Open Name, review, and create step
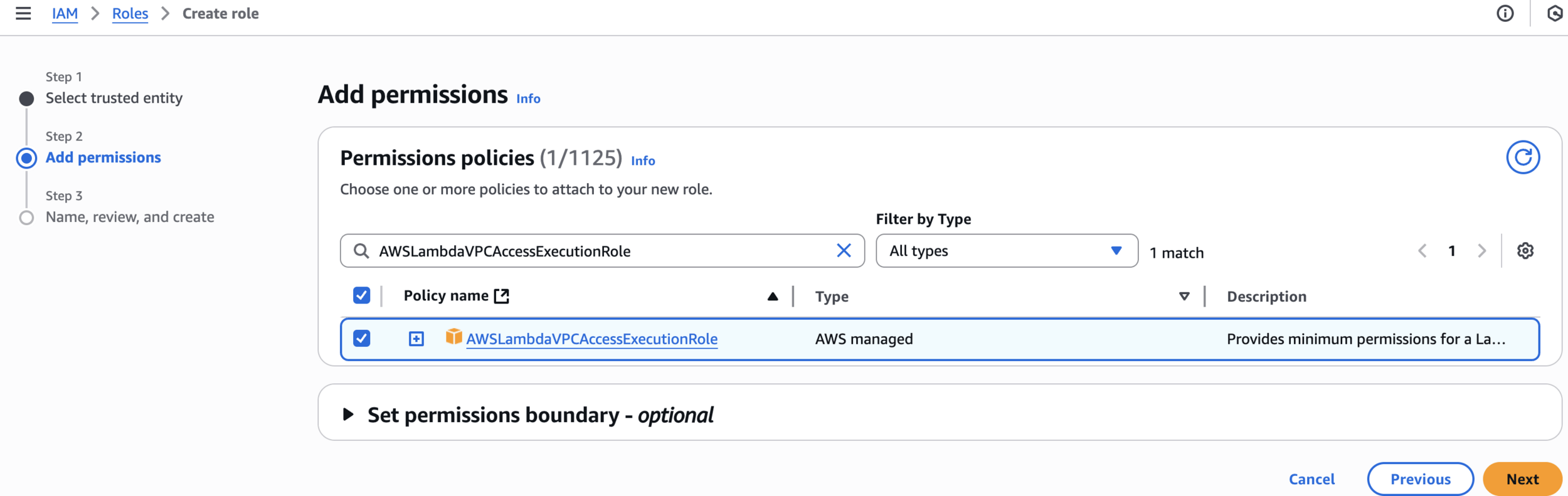 130,217
